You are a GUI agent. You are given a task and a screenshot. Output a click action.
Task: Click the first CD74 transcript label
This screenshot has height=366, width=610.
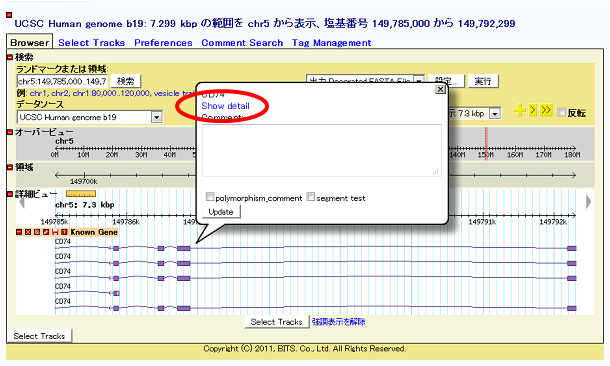[63, 242]
